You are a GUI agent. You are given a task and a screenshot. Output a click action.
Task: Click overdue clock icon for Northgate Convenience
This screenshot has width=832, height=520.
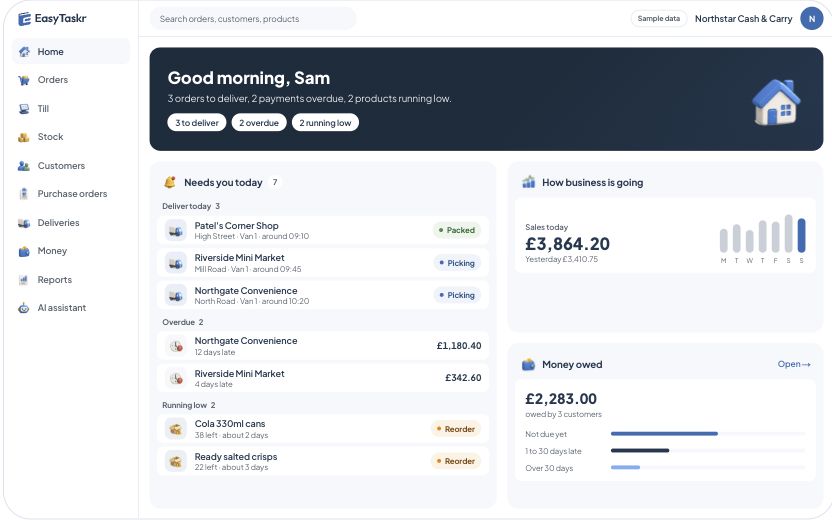[x=176, y=346]
